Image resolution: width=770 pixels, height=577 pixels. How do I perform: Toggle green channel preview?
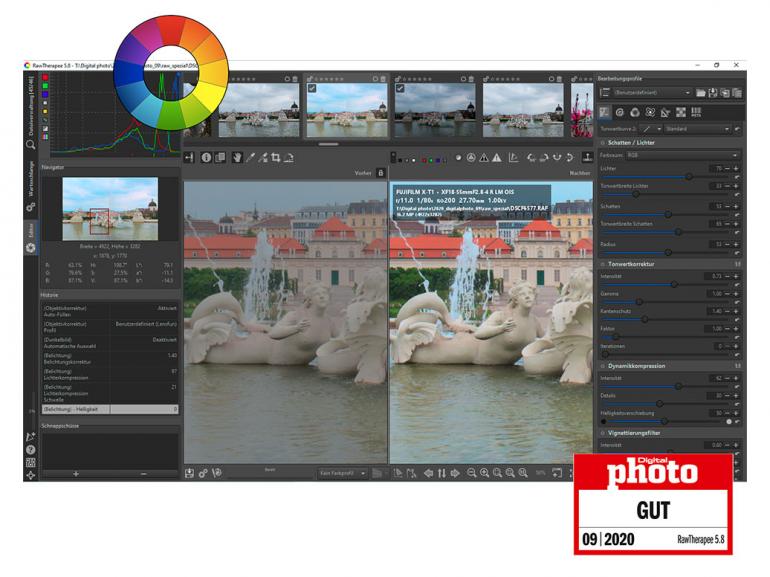point(431,160)
